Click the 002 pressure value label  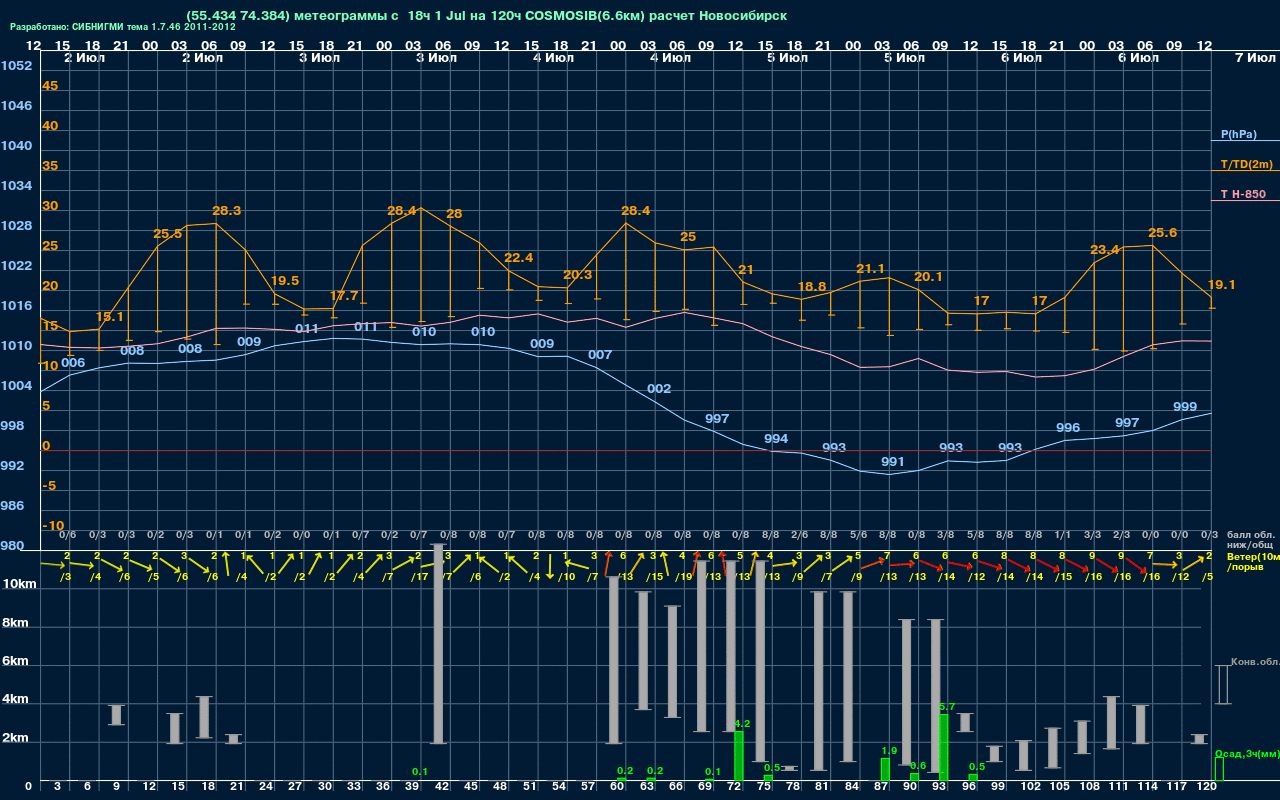tap(659, 388)
